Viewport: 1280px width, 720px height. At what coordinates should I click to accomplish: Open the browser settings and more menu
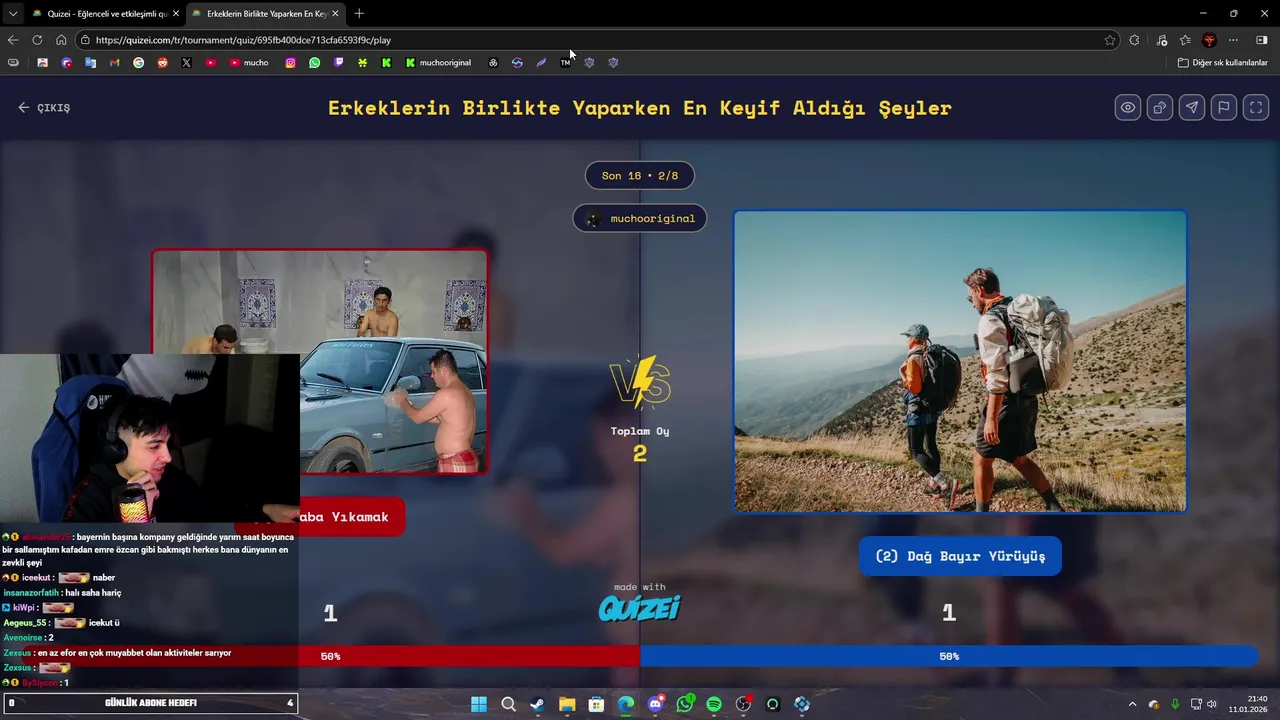point(1233,40)
